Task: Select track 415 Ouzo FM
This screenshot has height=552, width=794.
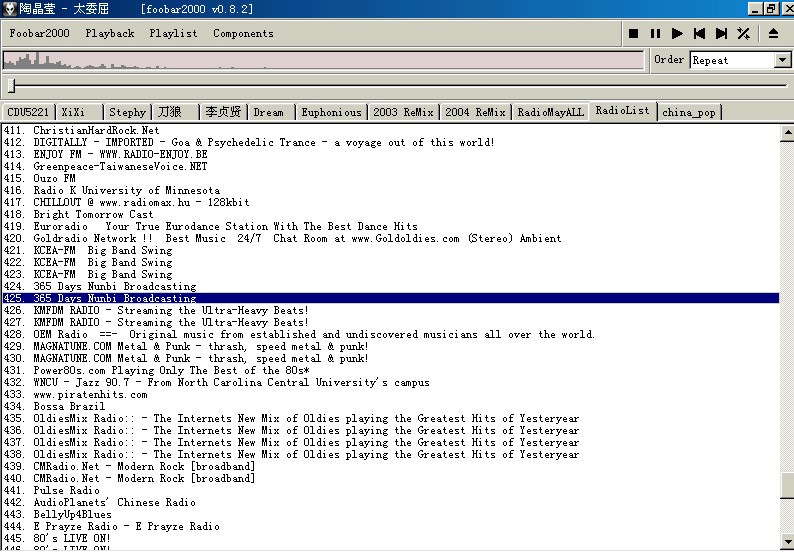Action: click(x=390, y=178)
